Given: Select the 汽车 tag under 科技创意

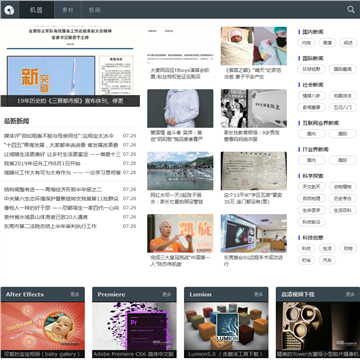Looking at the screenshot, I should [327, 260].
